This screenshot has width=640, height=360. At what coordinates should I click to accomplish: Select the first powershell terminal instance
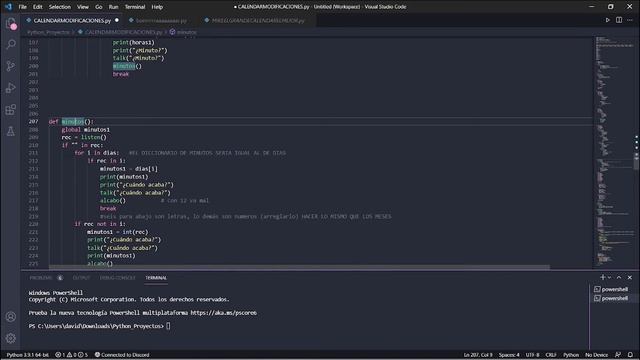click(x=611, y=289)
